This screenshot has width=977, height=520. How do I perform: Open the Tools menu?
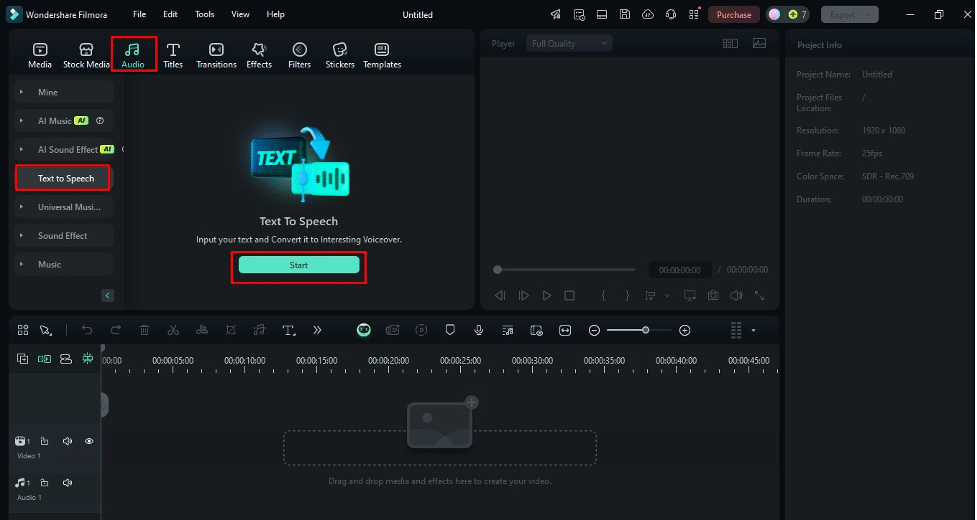point(204,15)
